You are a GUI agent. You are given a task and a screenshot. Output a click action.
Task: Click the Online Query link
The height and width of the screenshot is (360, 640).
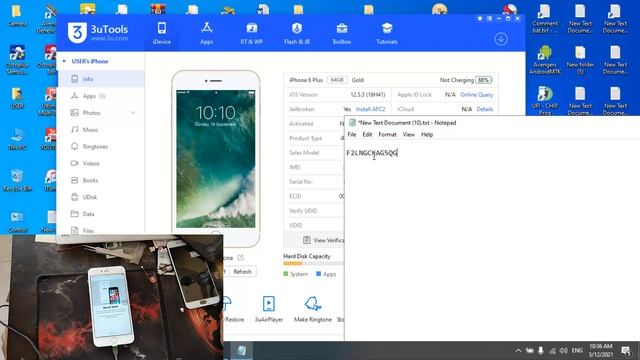[x=476, y=95]
